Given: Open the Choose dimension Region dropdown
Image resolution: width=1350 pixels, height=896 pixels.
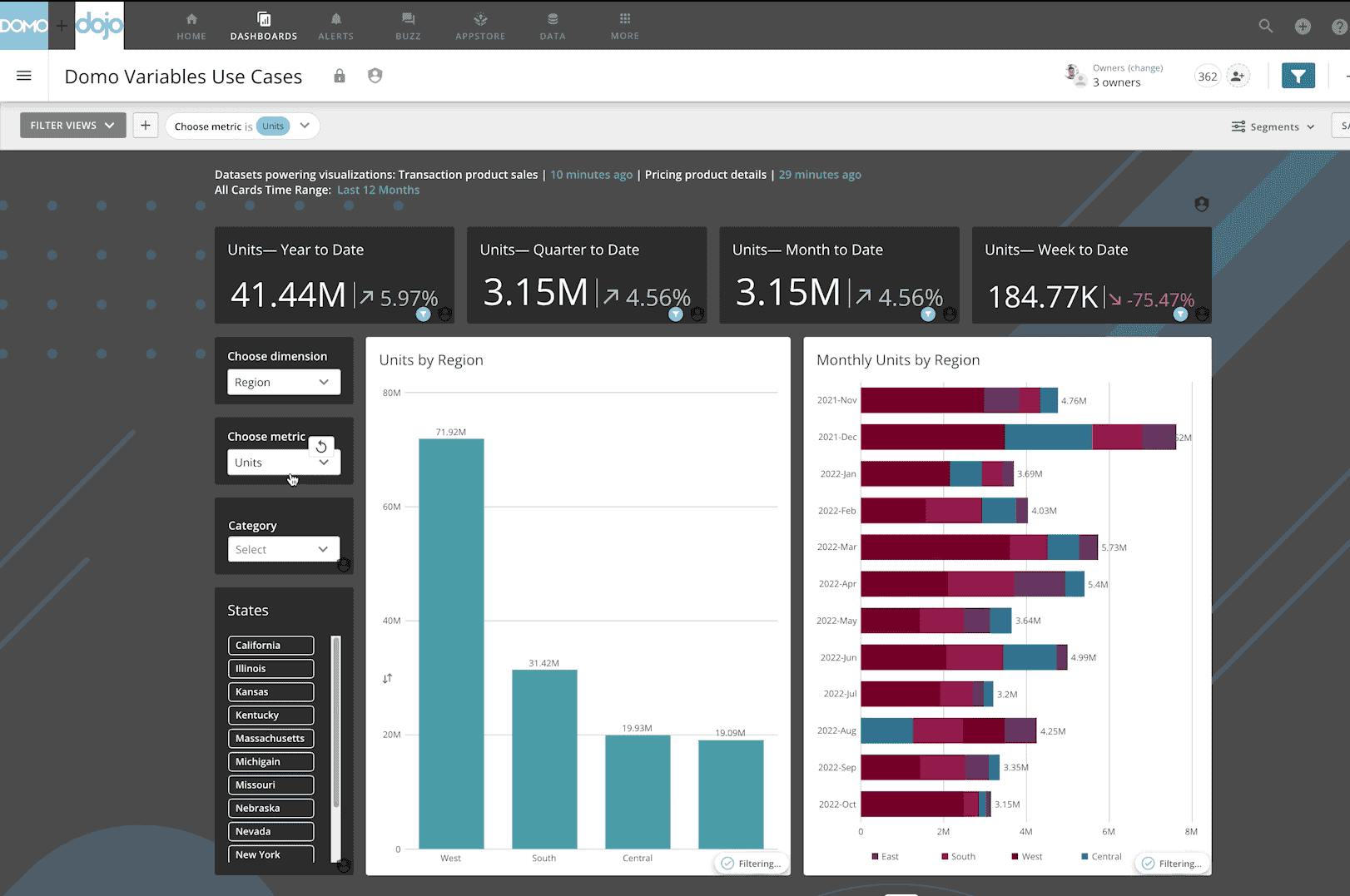Looking at the screenshot, I should (284, 382).
